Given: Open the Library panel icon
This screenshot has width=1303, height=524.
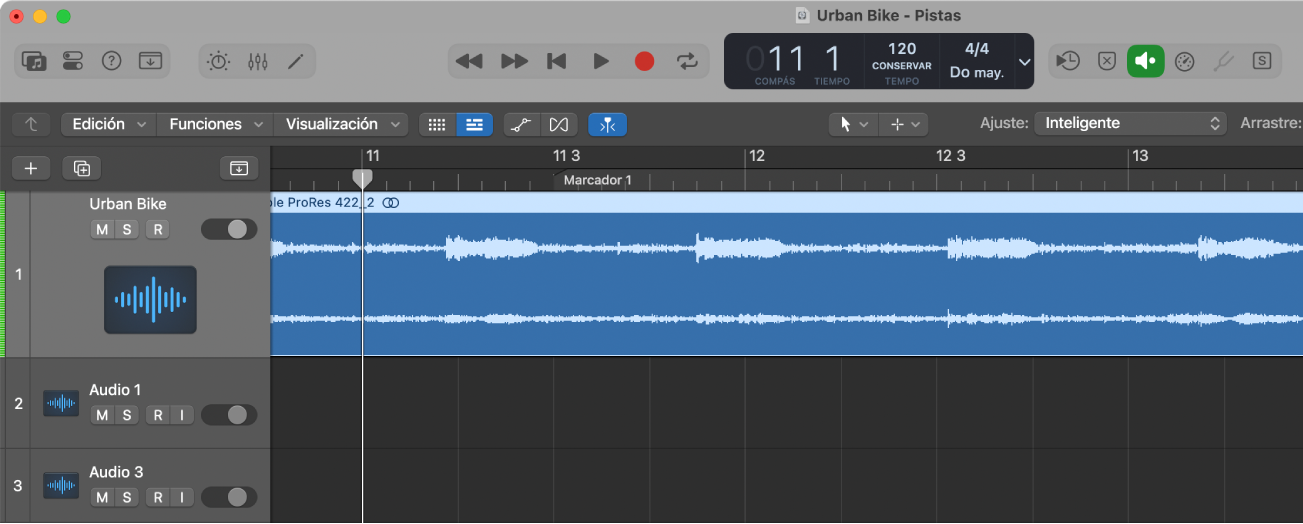Looking at the screenshot, I should 35,61.
